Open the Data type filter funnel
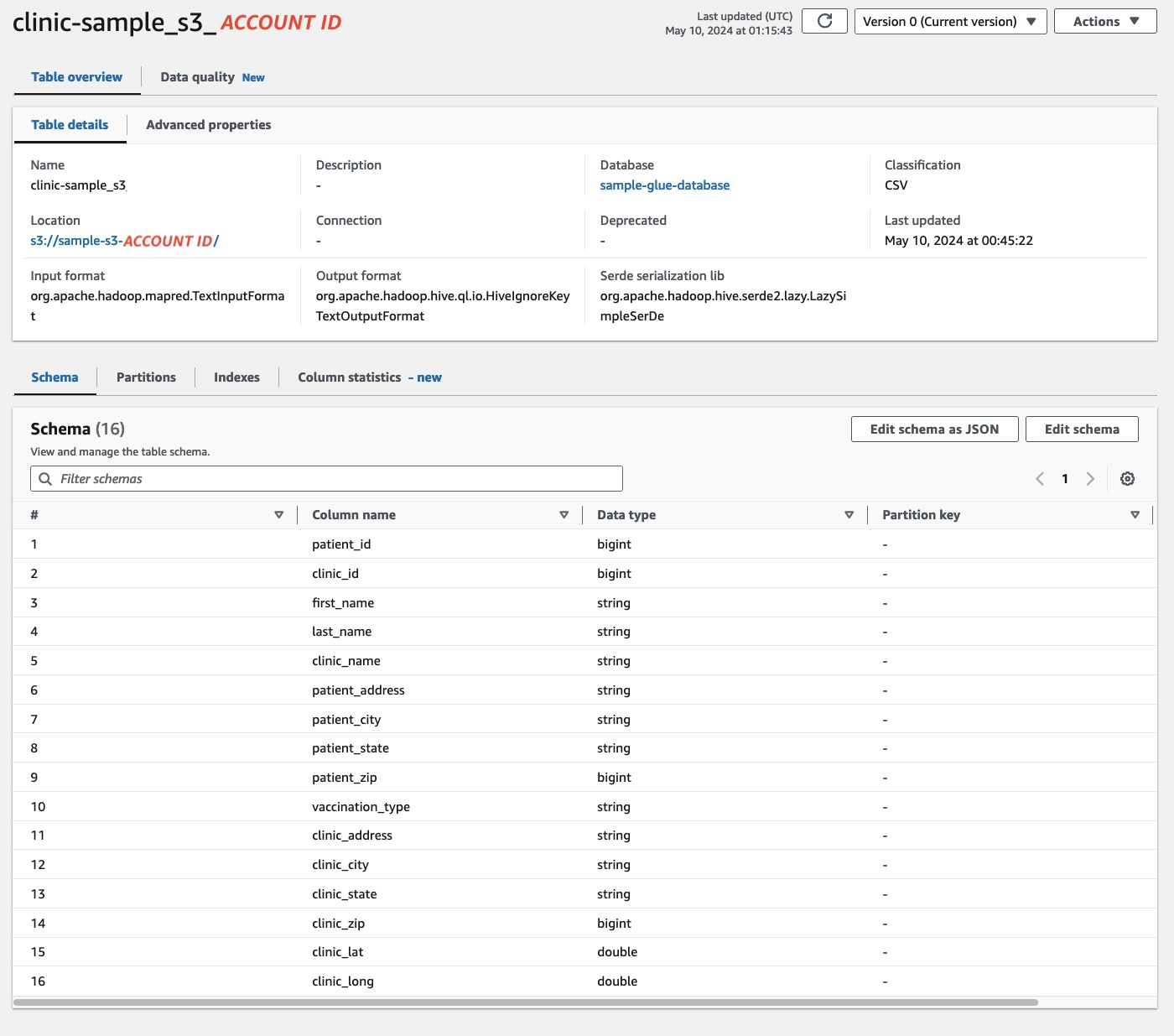1174x1036 pixels. (x=849, y=514)
